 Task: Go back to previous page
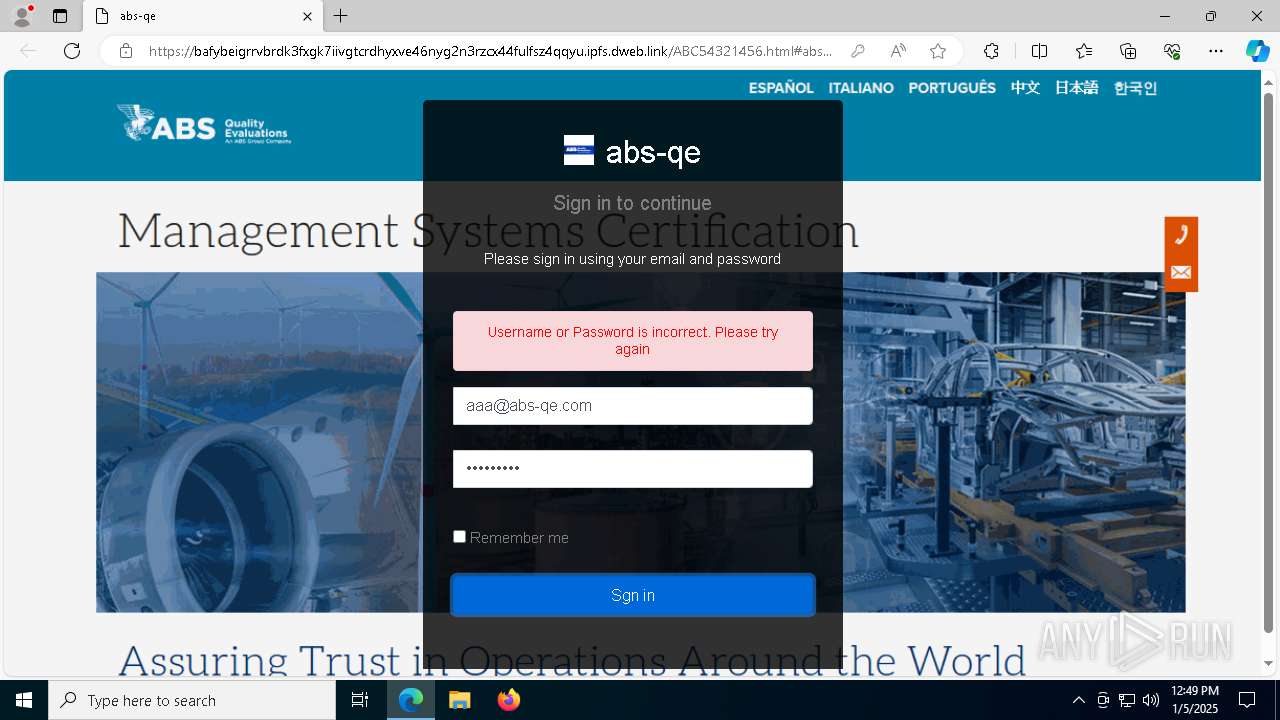click(28, 51)
